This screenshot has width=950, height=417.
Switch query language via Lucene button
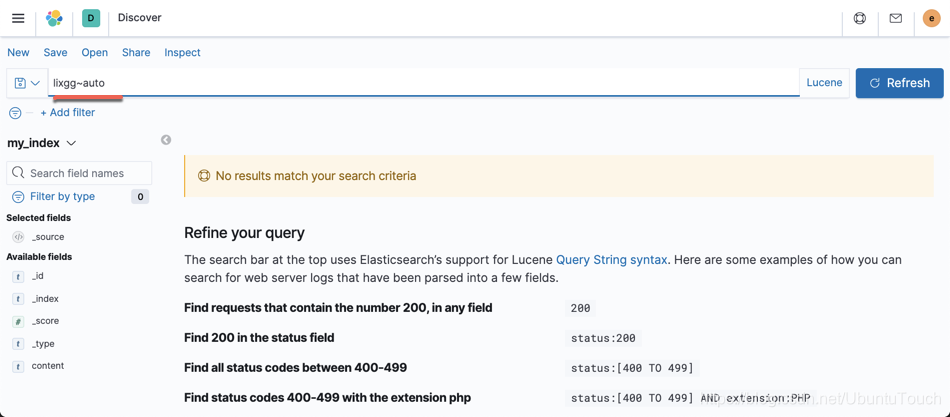pos(824,83)
